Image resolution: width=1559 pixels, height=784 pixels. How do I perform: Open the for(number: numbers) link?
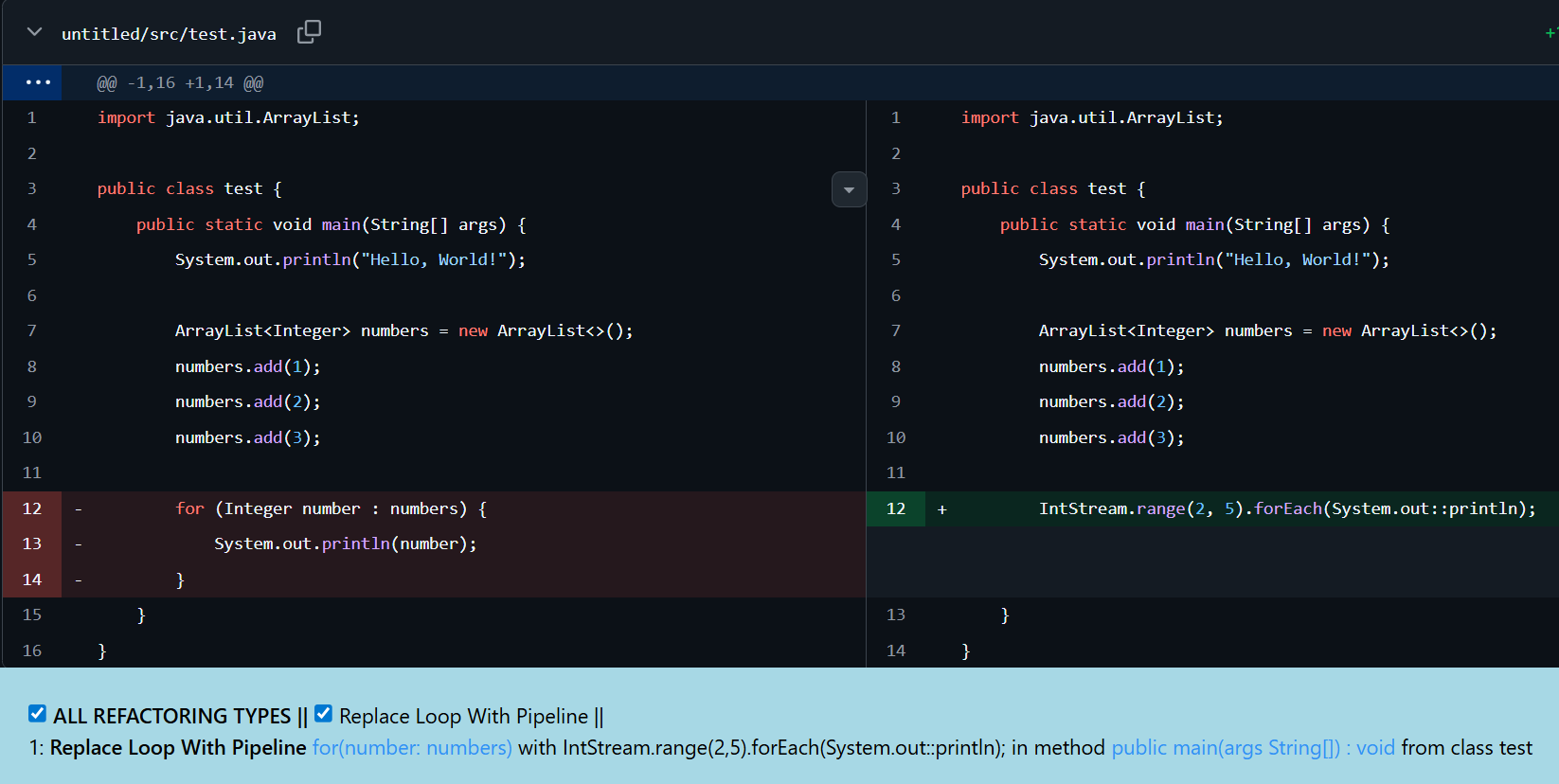[412, 748]
